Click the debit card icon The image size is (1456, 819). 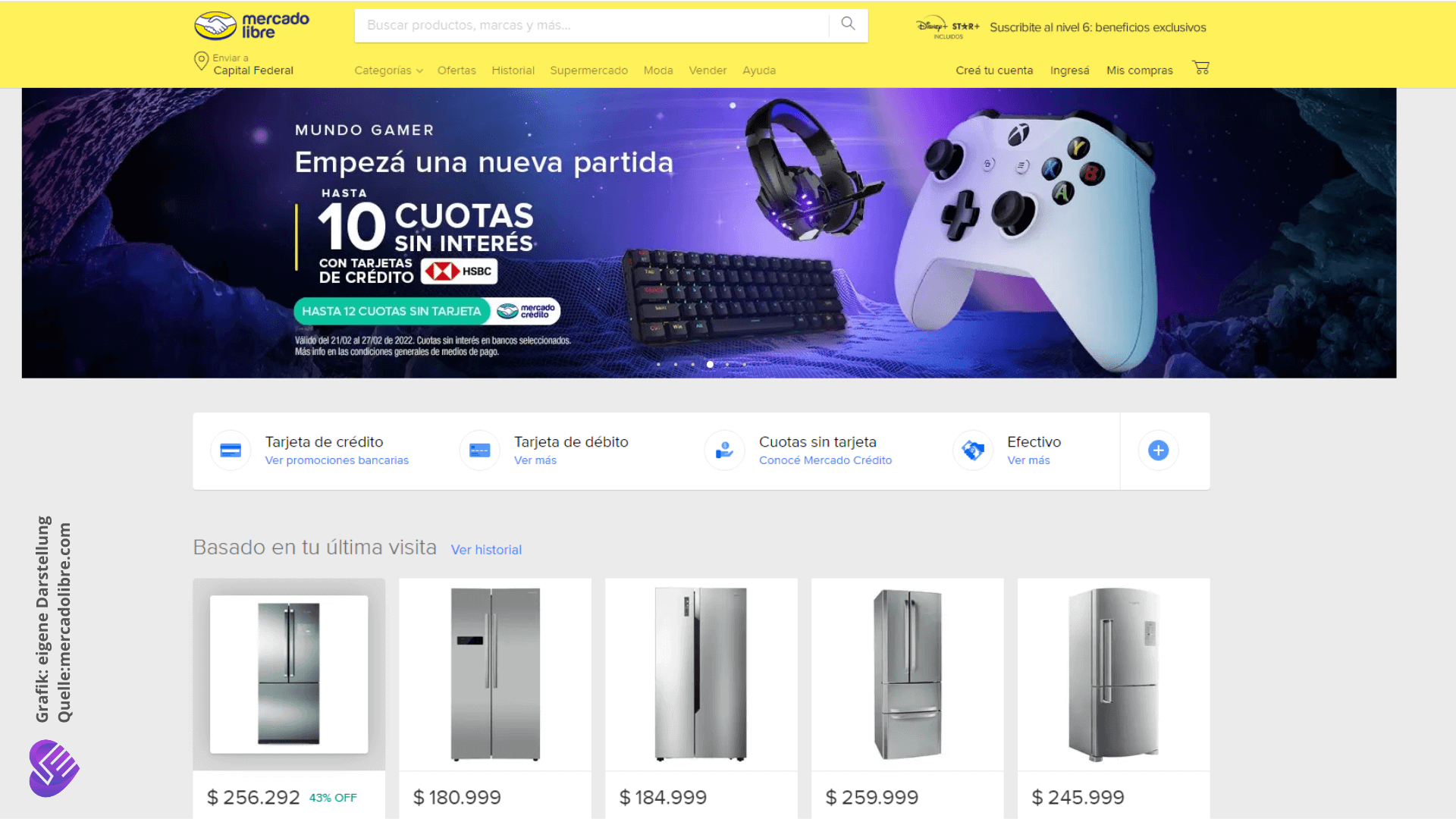pos(479,450)
